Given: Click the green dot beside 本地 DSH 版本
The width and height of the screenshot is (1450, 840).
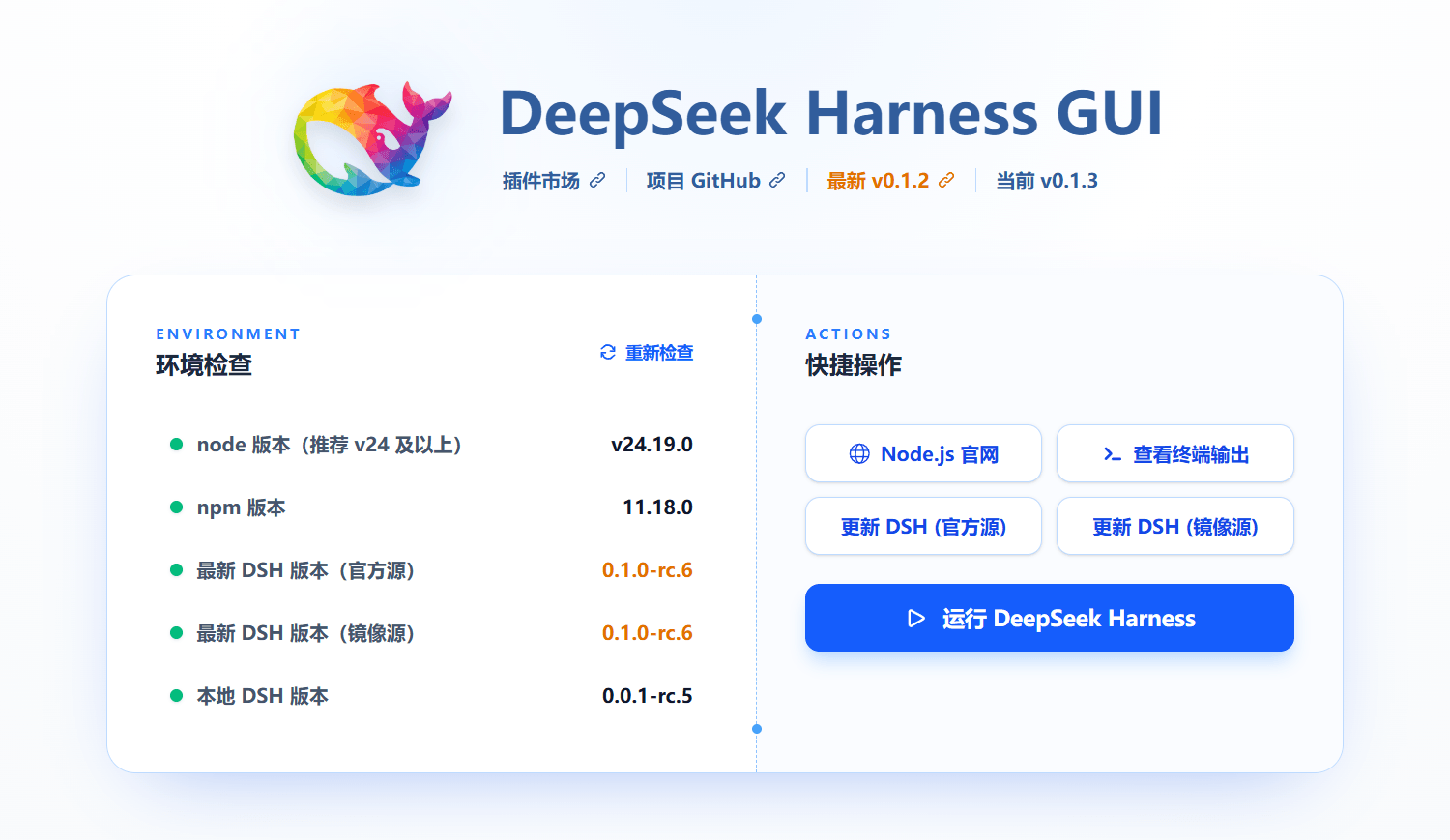Looking at the screenshot, I should click(176, 696).
